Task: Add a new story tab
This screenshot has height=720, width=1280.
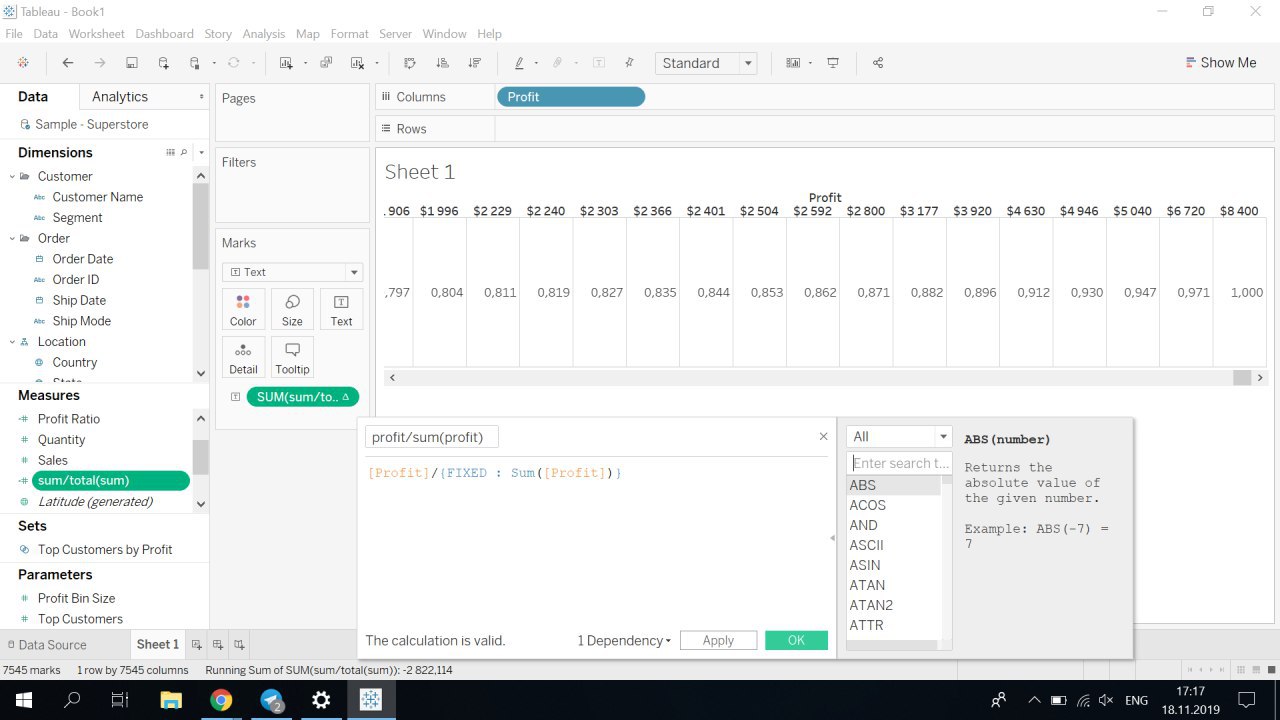Action: point(239,645)
